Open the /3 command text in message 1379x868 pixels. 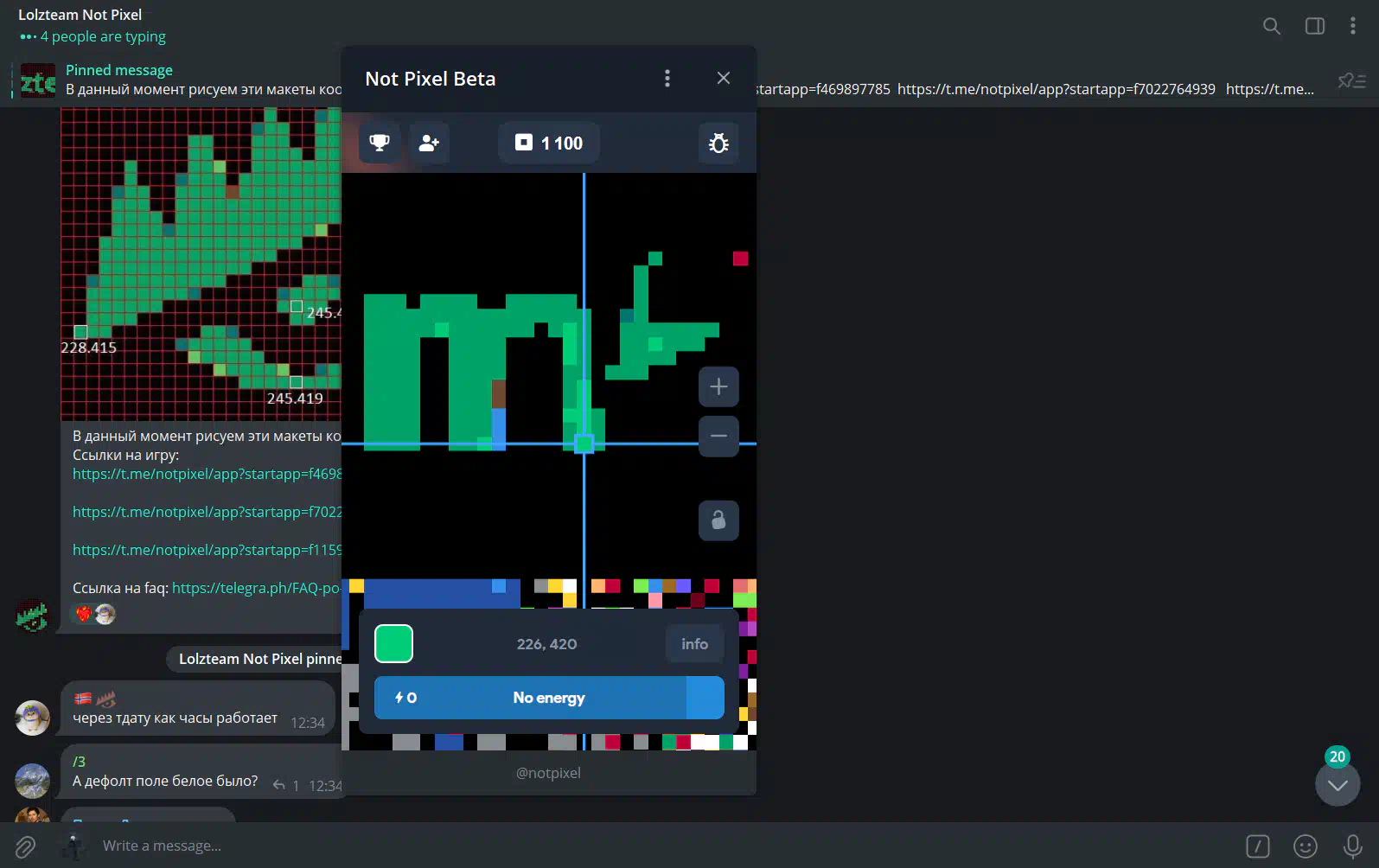point(79,762)
